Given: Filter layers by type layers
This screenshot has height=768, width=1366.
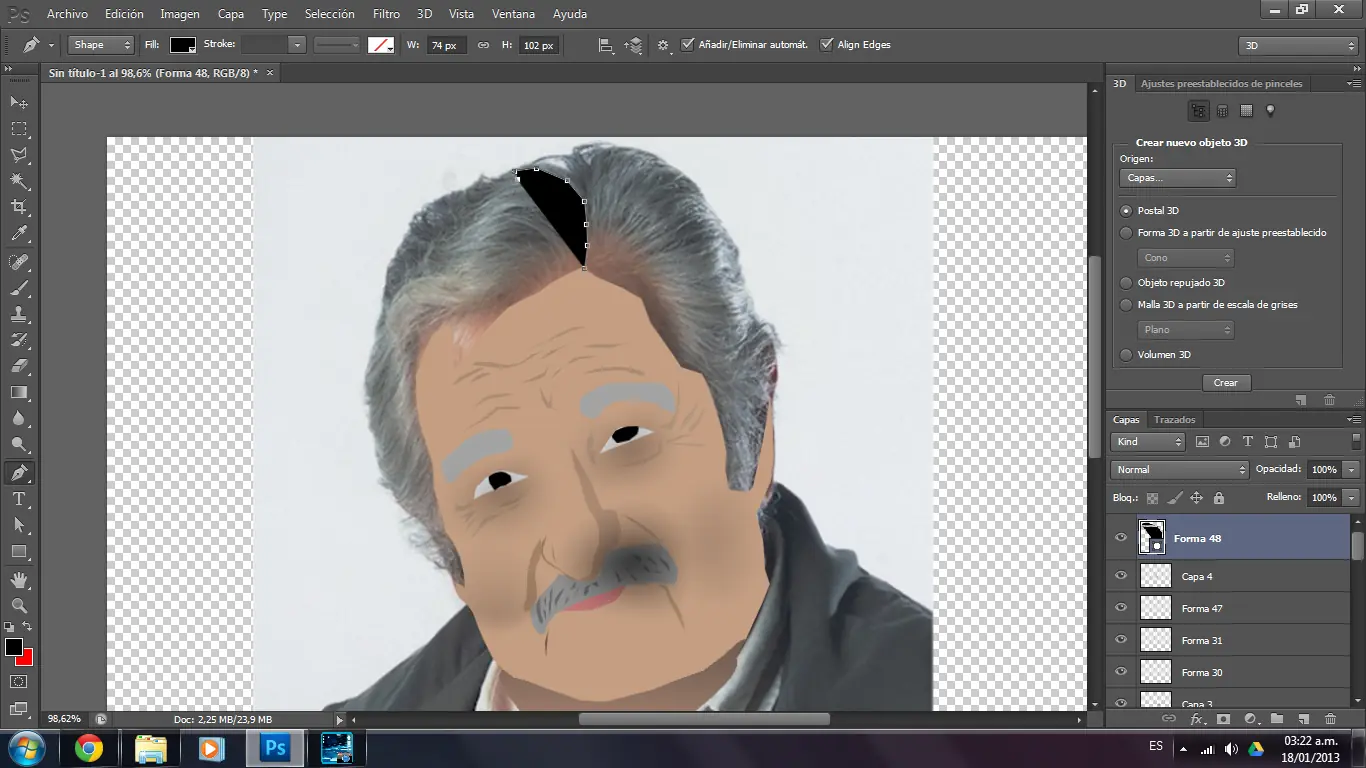Looking at the screenshot, I should tap(1248, 442).
